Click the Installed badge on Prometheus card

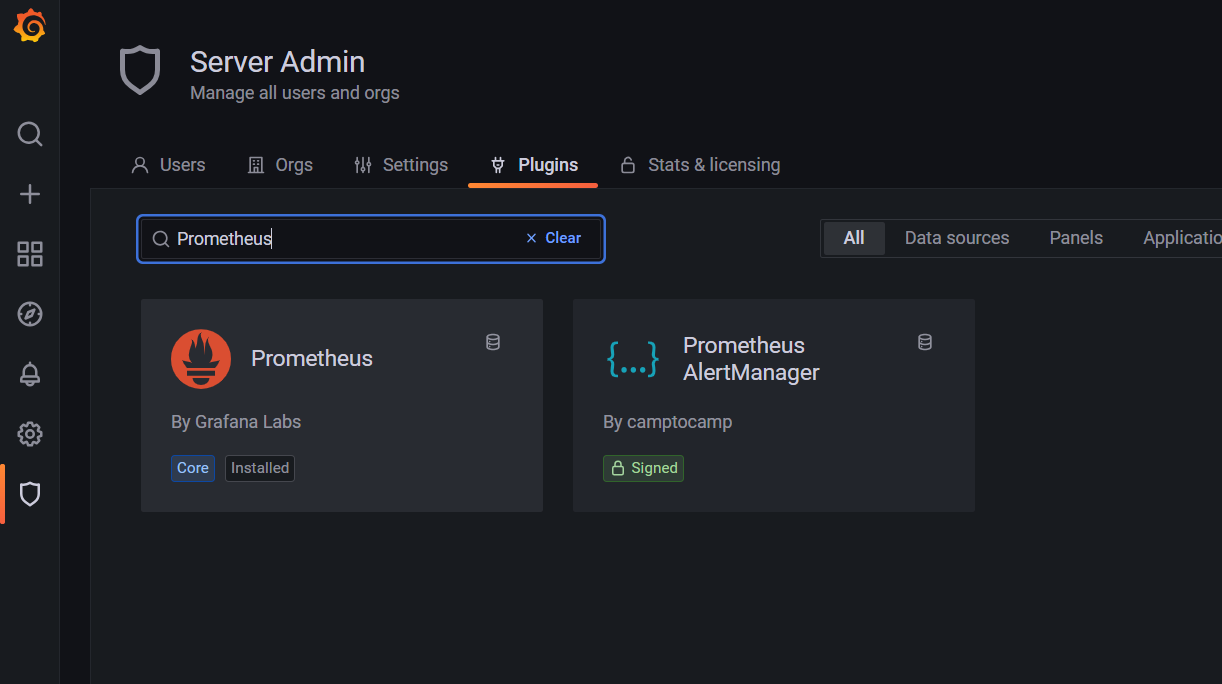[260, 468]
